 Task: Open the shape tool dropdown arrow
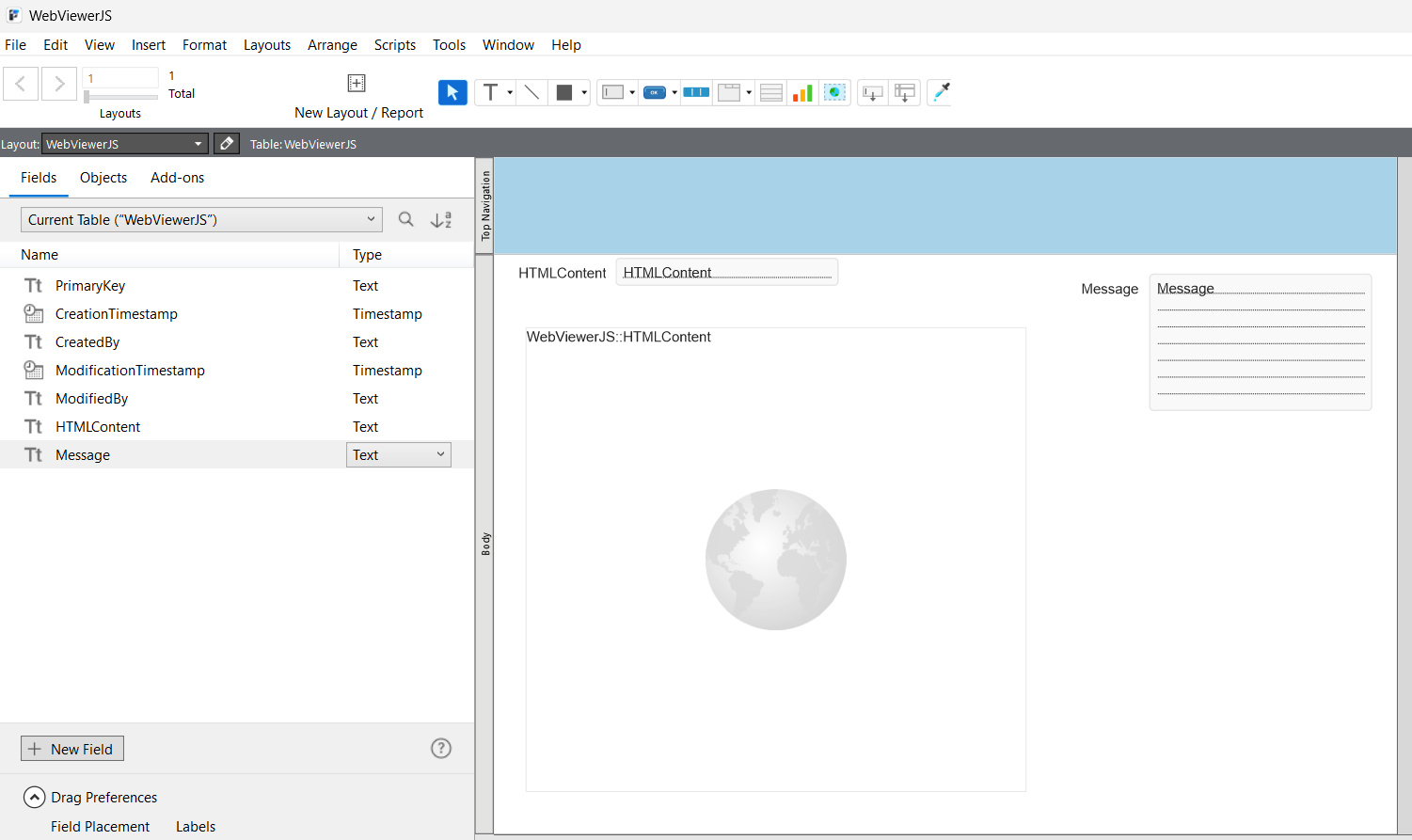click(x=584, y=92)
